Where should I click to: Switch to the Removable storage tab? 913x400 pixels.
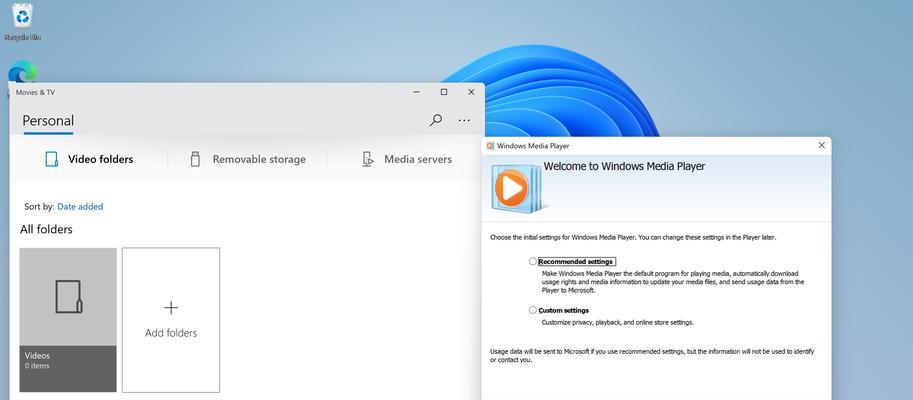click(247, 159)
